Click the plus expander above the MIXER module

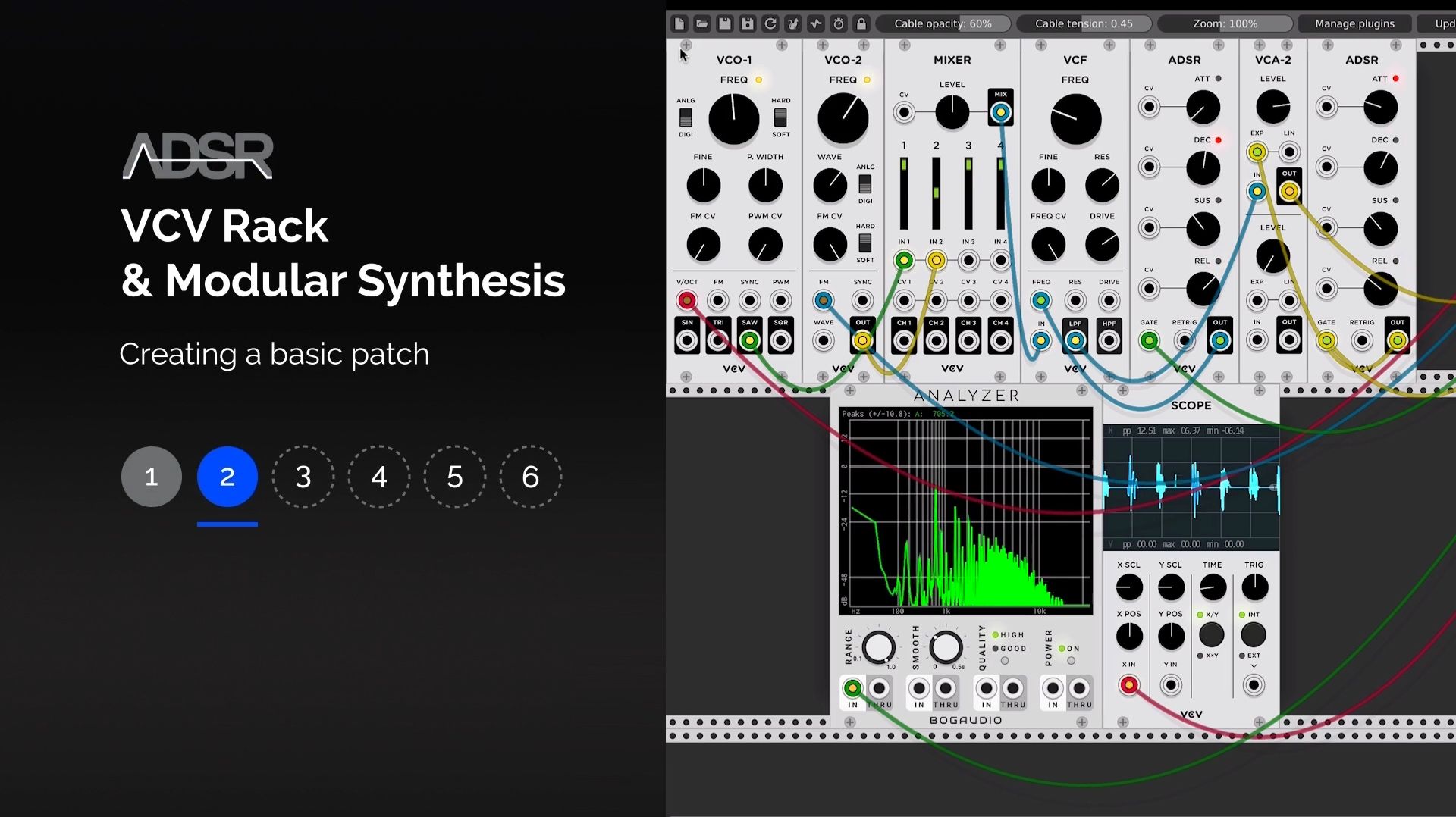[905, 45]
